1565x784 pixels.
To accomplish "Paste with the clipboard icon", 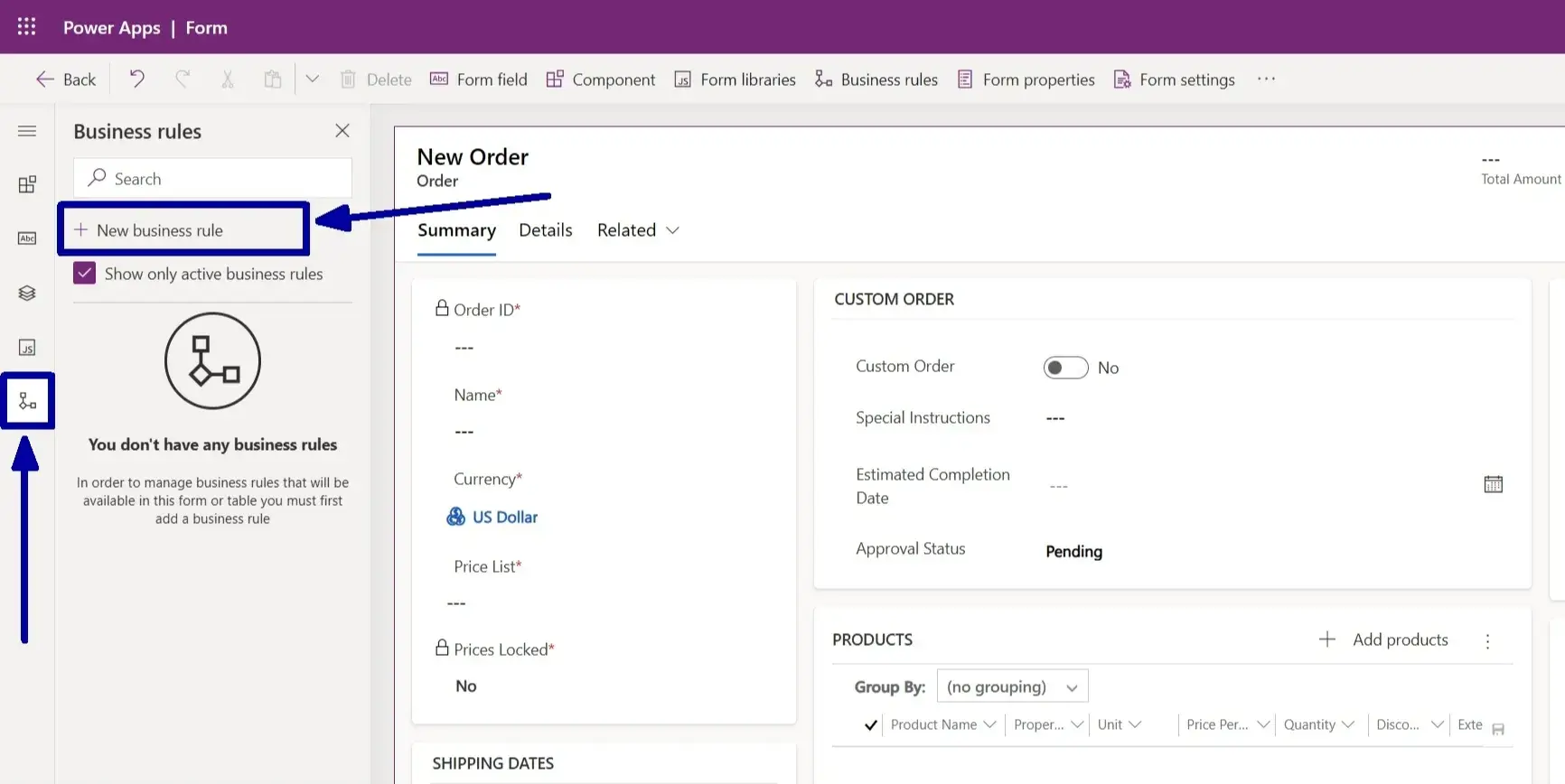I will 272,79.
